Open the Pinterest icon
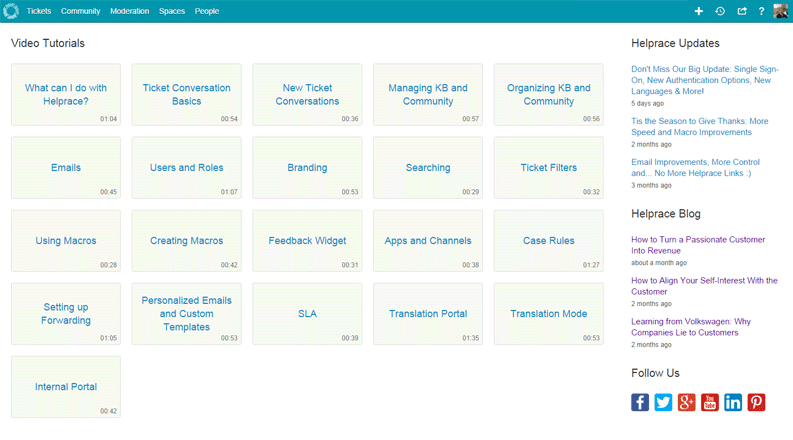Screen dimensions: 793x440 (x=756, y=403)
